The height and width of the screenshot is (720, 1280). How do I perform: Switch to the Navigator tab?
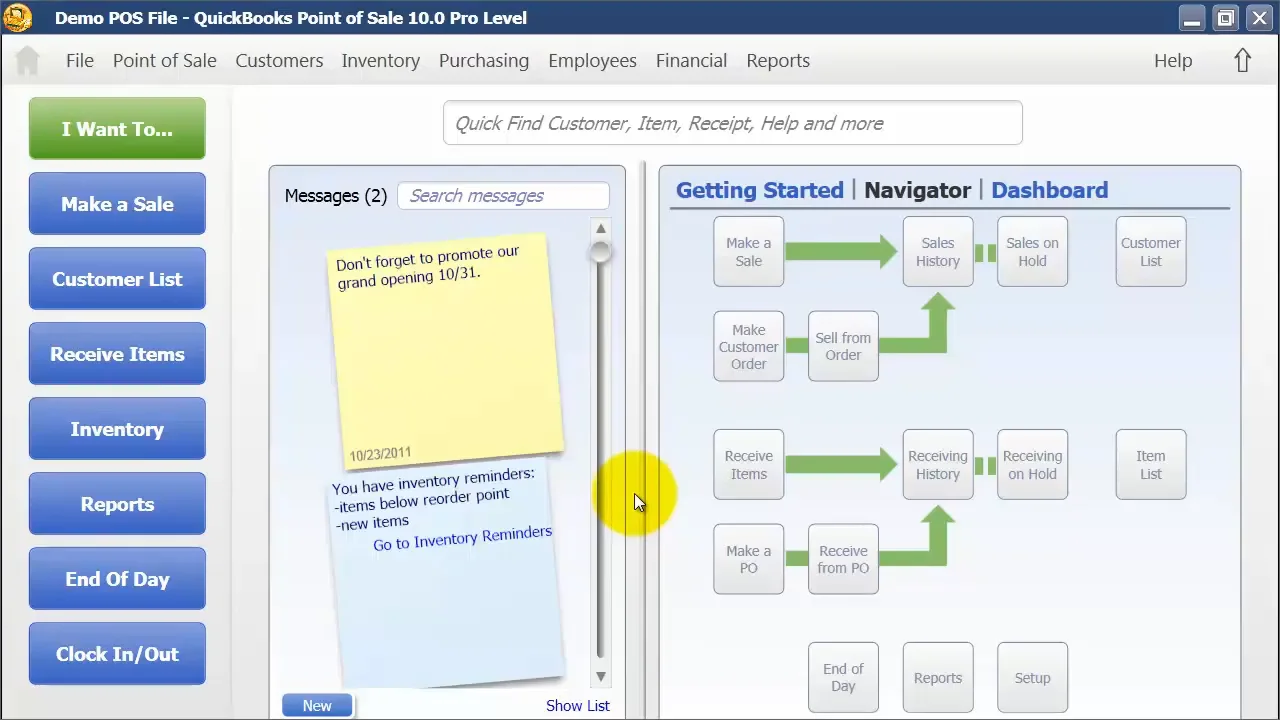point(918,190)
